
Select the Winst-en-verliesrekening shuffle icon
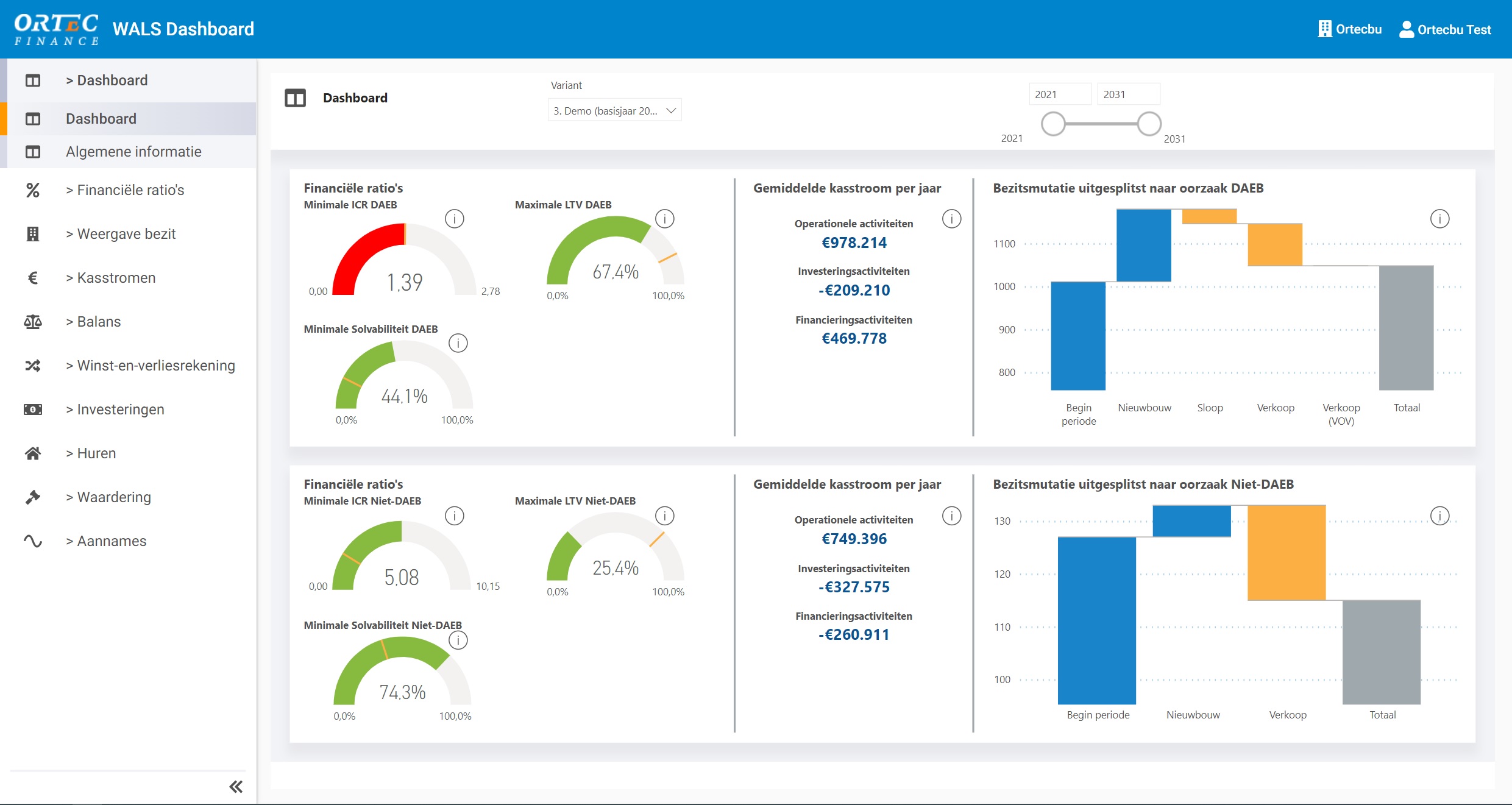(32, 365)
